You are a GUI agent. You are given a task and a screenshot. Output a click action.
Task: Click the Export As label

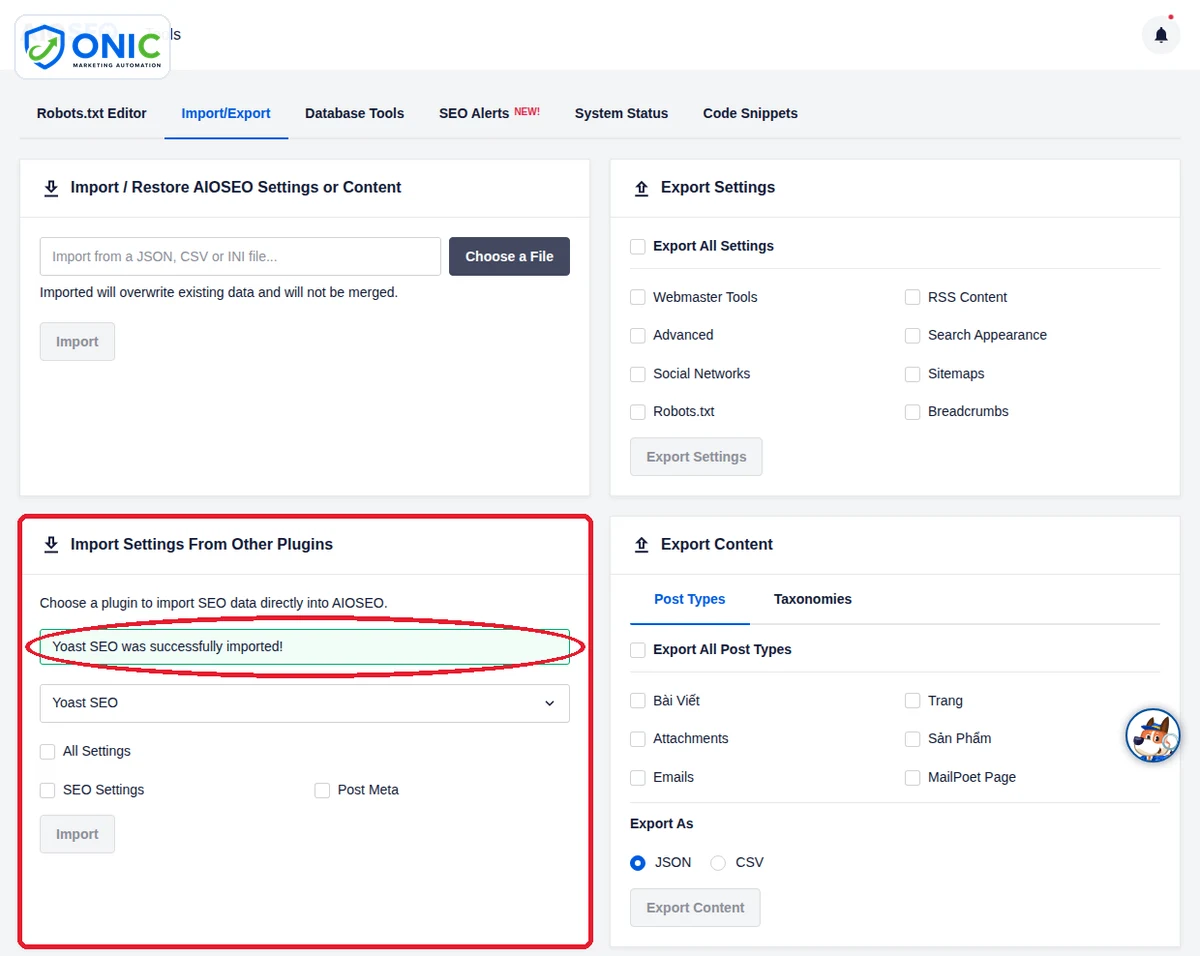pyautogui.click(x=662, y=824)
